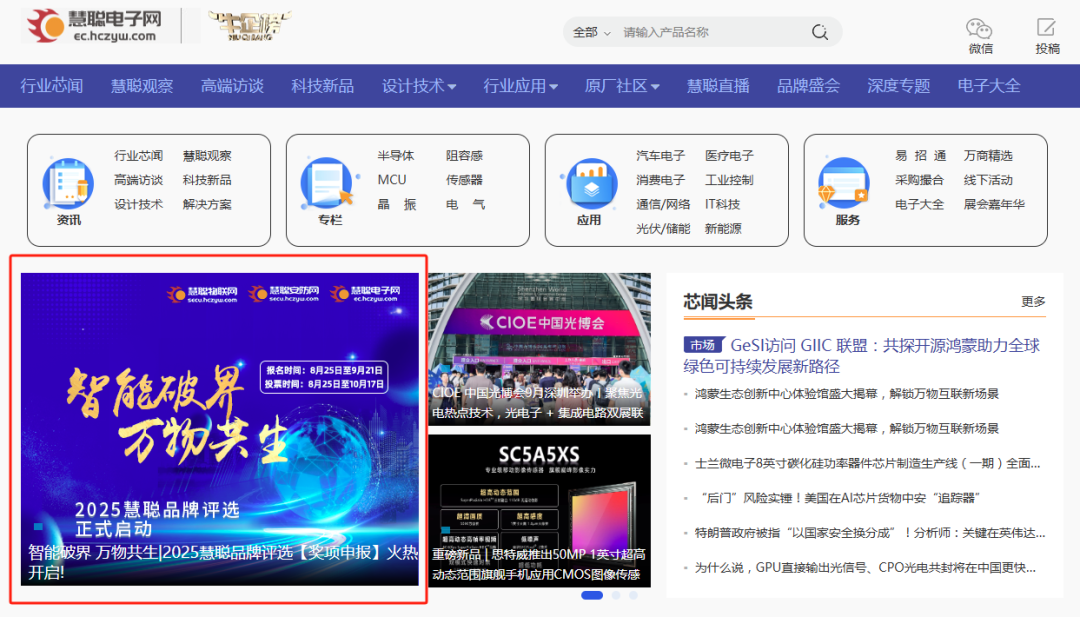Click the 更多 link in 芯闻头条
The image size is (1080, 617).
(x=1034, y=300)
